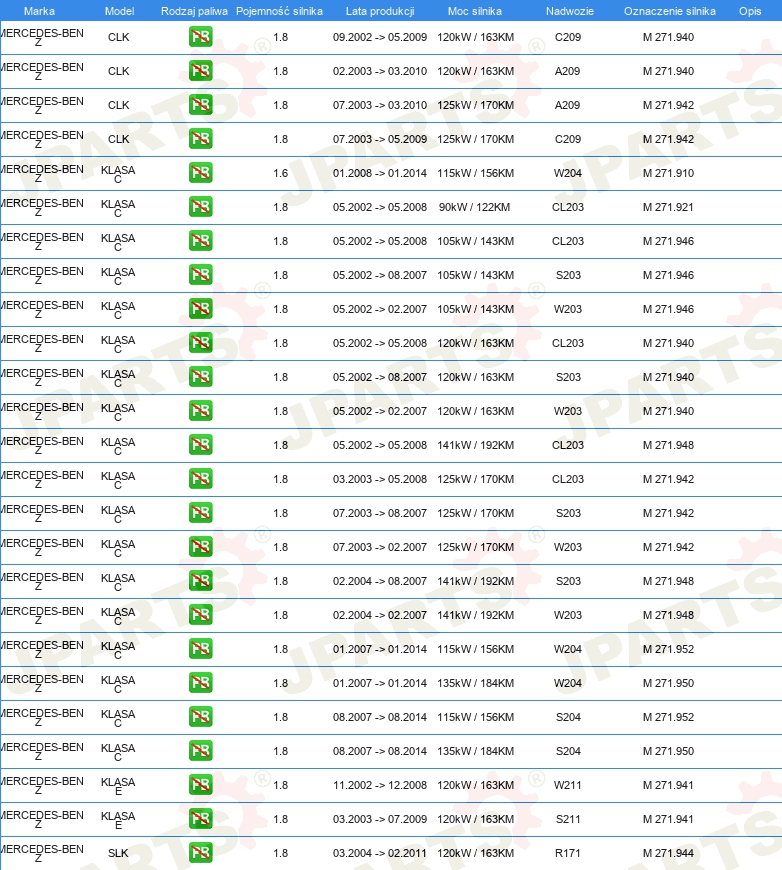The image size is (782, 870).
Task: Click the fuel icon in the 90kW / 122KM row
Action: (x=200, y=207)
